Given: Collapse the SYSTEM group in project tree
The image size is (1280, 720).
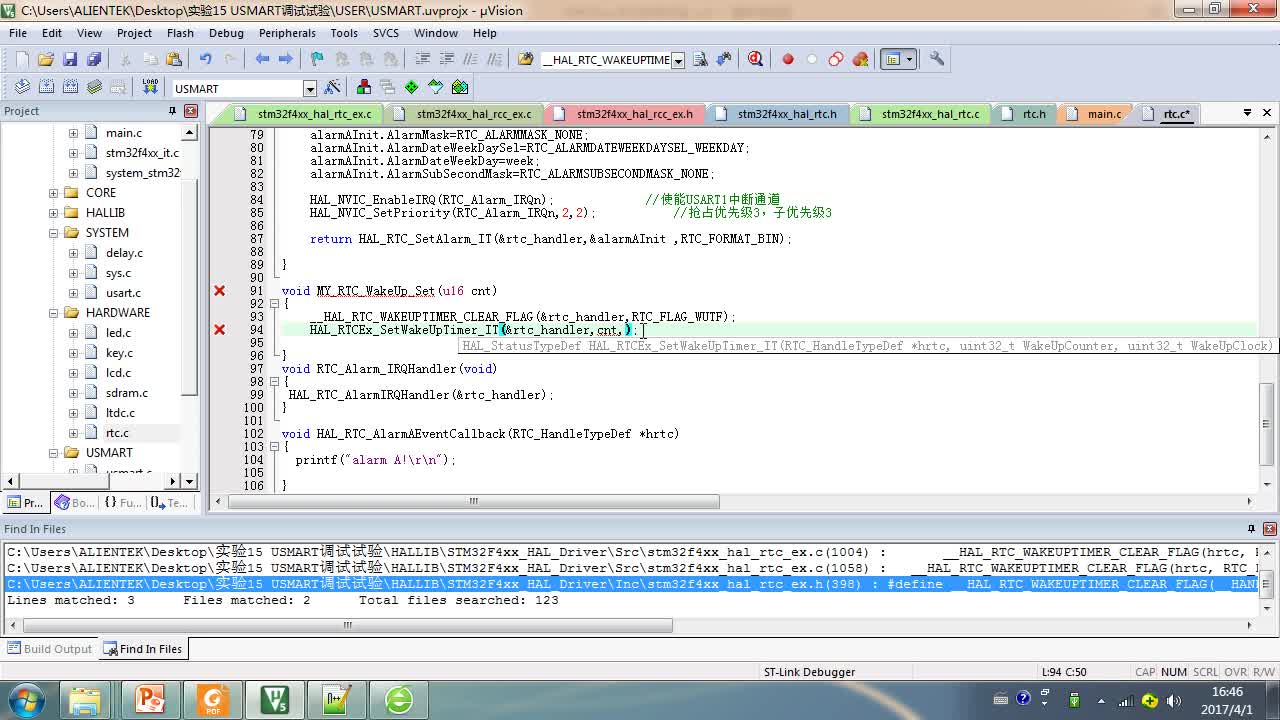Looking at the screenshot, I should pyautogui.click(x=53, y=233).
